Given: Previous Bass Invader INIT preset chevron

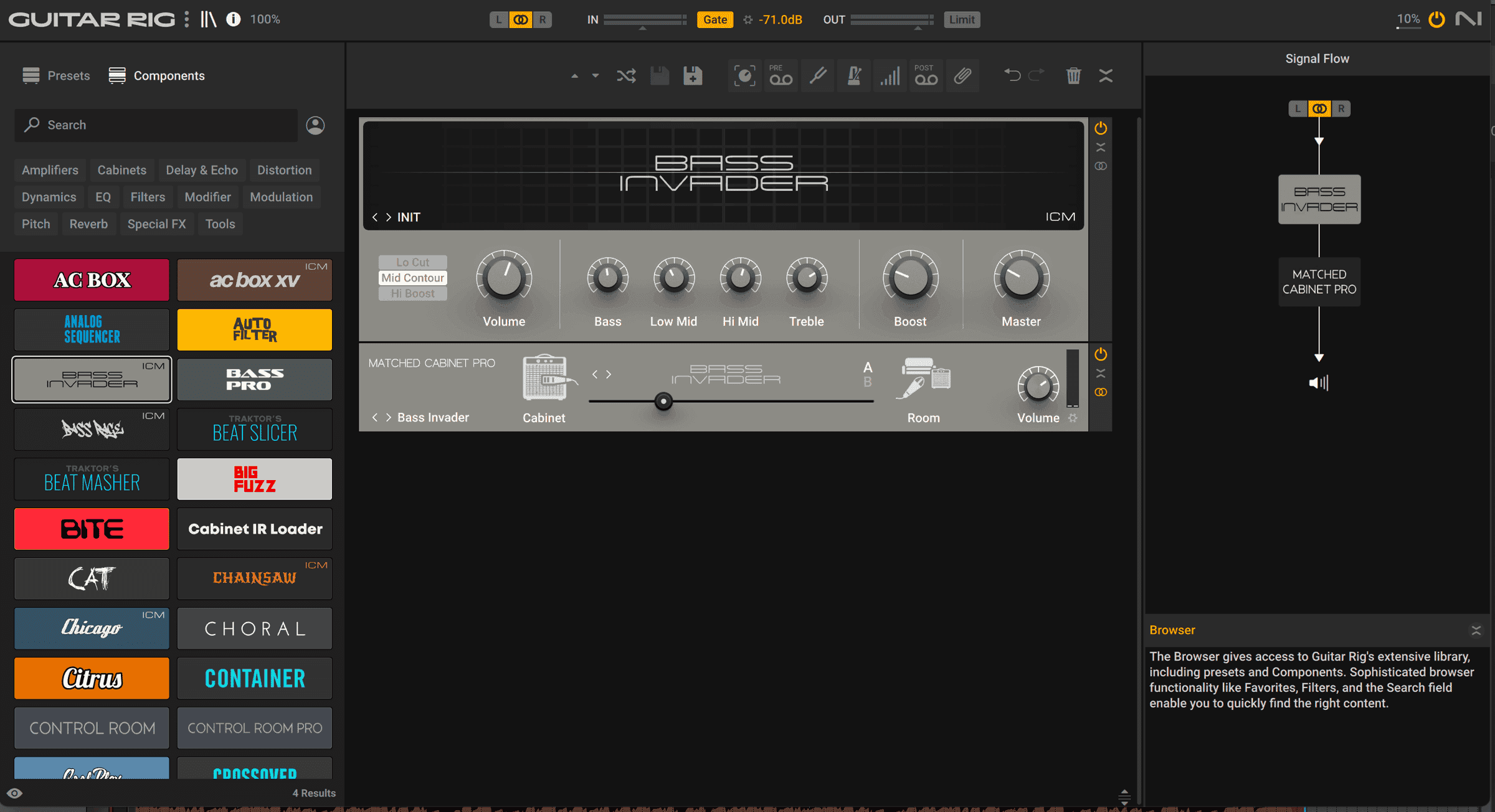Looking at the screenshot, I should coord(375,217).
